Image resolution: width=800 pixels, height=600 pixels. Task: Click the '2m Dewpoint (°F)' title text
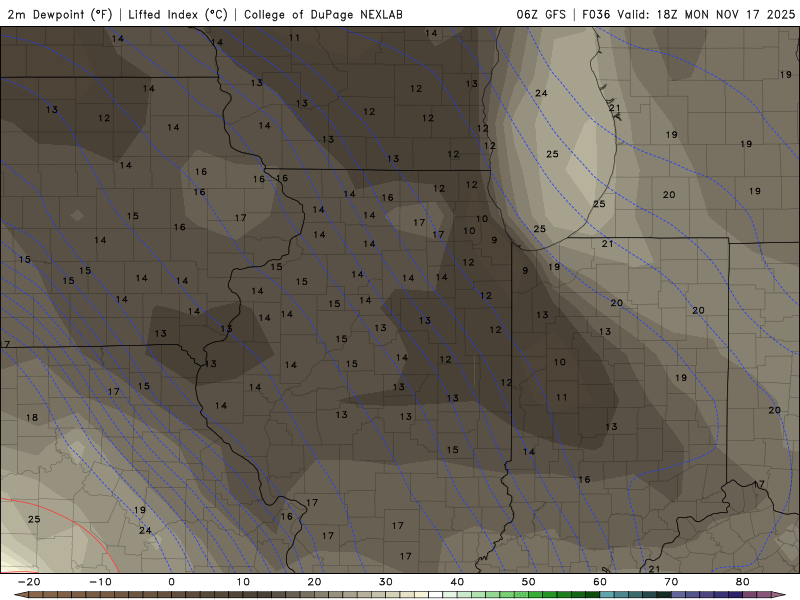click(x=59, y=14)
